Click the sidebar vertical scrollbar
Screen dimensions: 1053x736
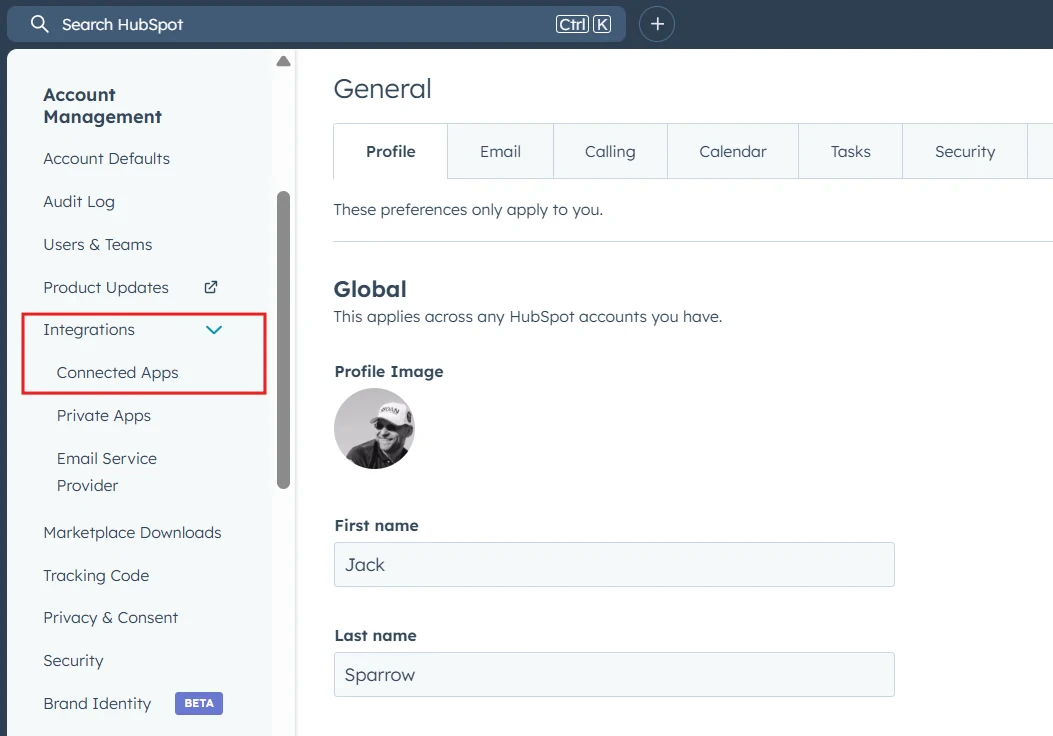point(283,340)
